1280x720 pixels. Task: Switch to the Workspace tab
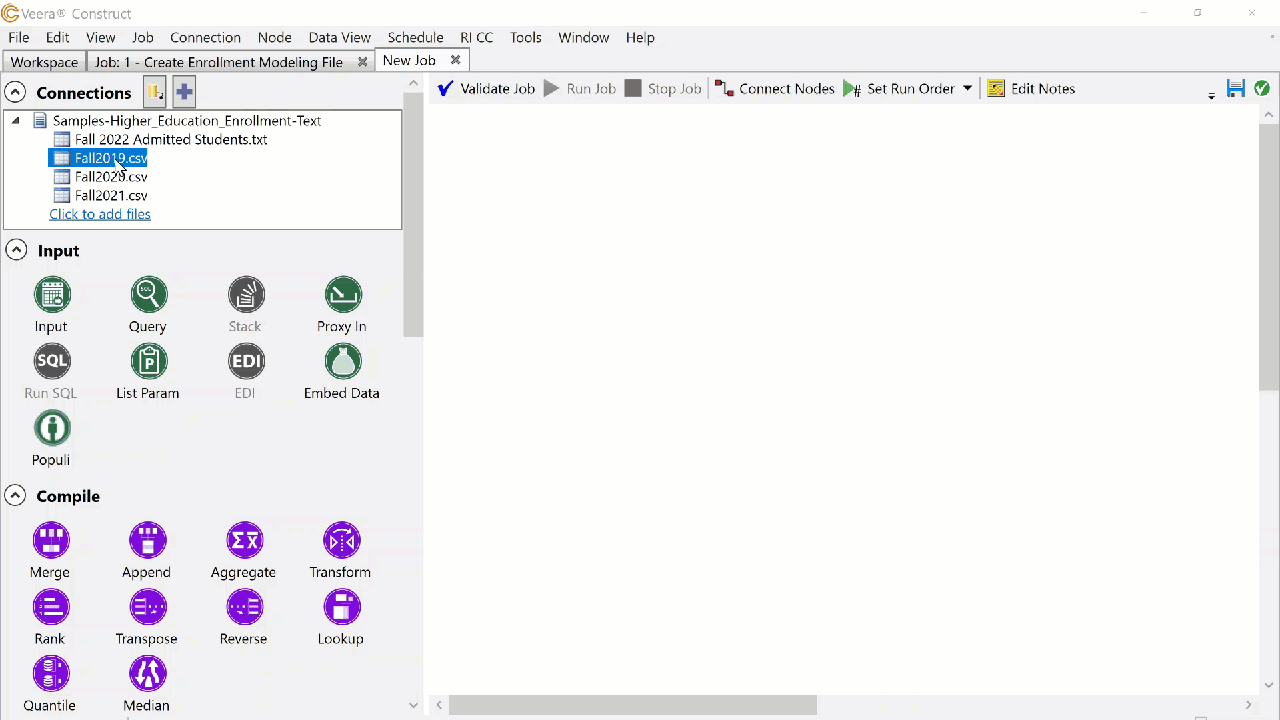[44, 61]
